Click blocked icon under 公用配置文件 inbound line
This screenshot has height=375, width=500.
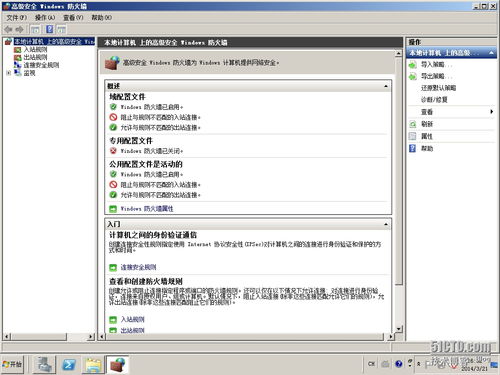tap(113, 184)
